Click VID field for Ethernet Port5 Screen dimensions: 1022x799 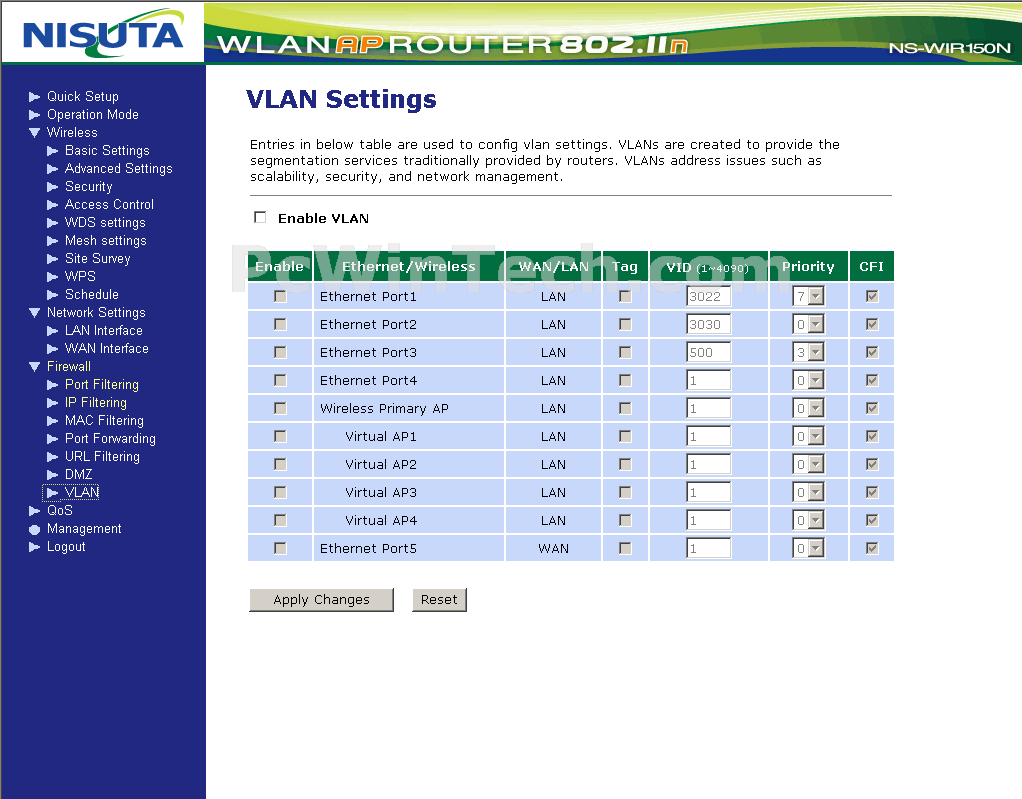pos(708,548)
